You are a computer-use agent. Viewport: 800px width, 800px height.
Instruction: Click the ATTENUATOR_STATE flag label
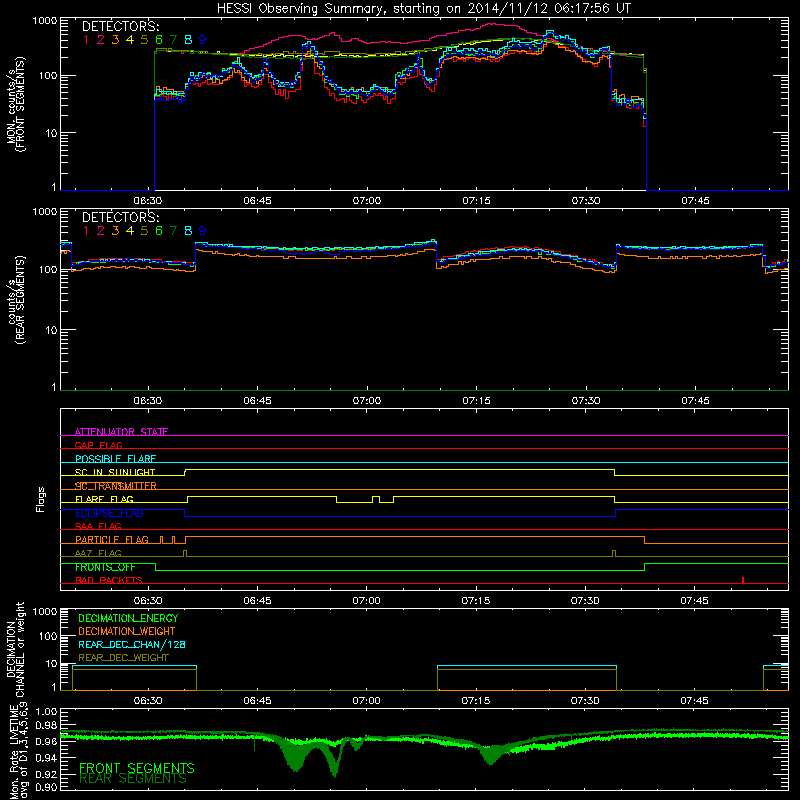[x=121, y=432]
